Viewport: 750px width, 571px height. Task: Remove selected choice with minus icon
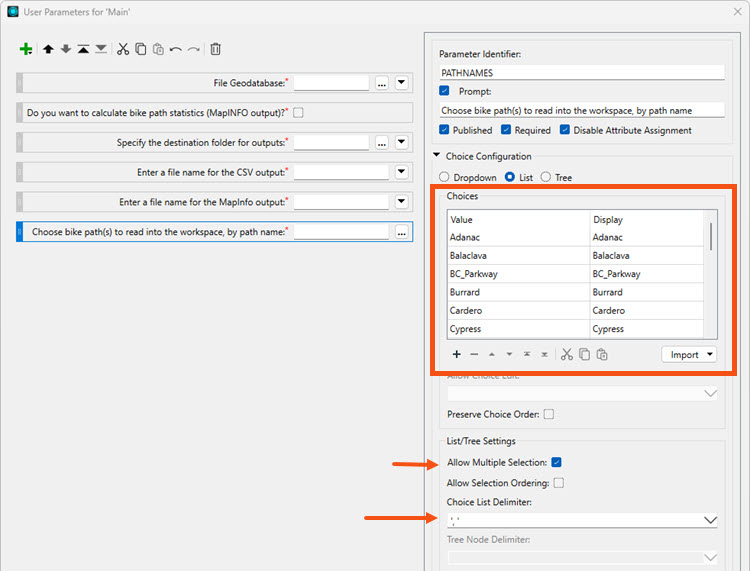click(474, 354)
